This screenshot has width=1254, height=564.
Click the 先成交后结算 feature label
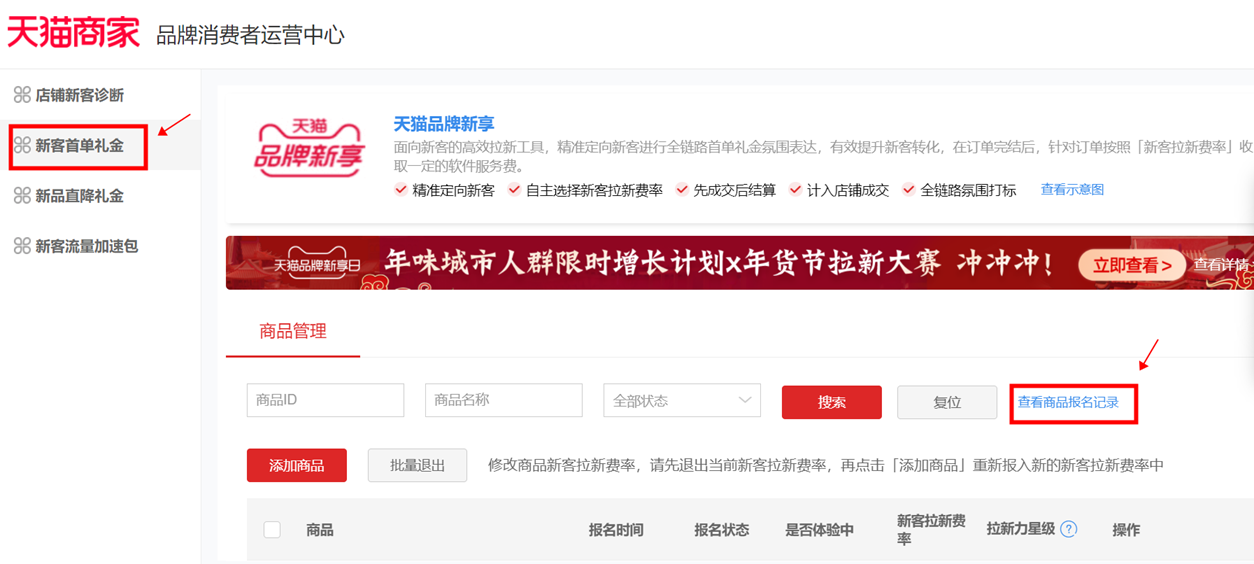(x=734, y=190)
